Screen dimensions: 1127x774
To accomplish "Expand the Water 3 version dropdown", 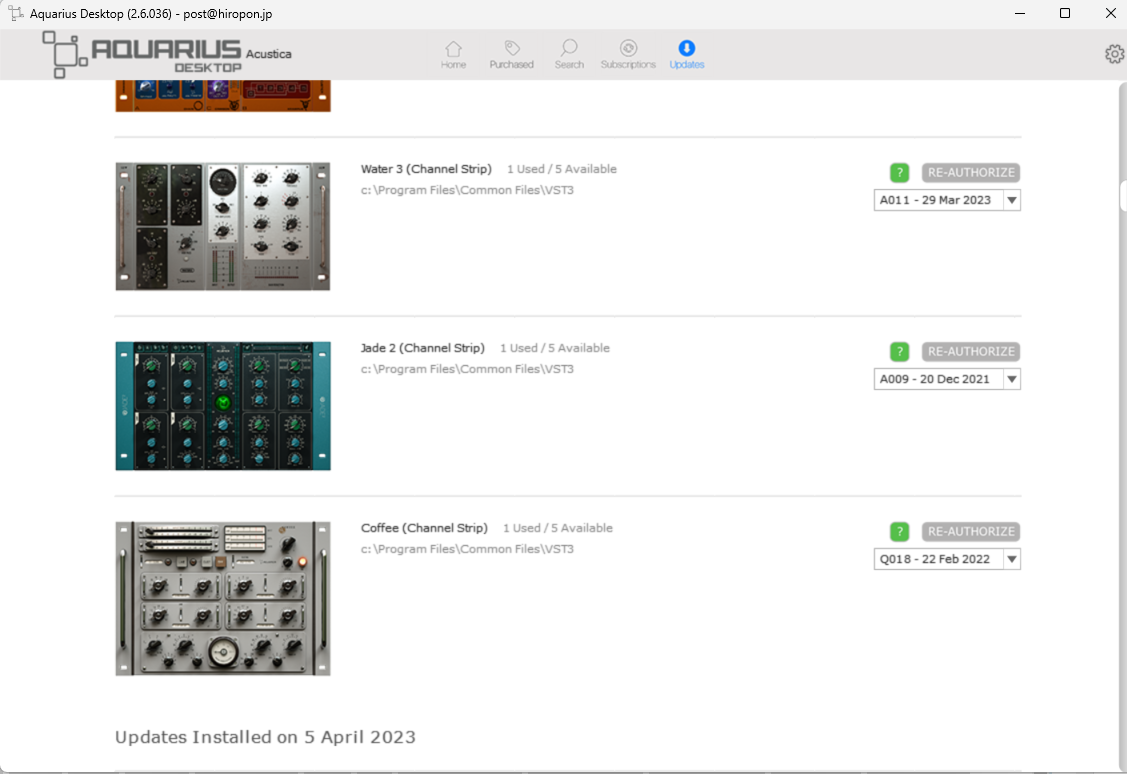I will click(1011, 200).
